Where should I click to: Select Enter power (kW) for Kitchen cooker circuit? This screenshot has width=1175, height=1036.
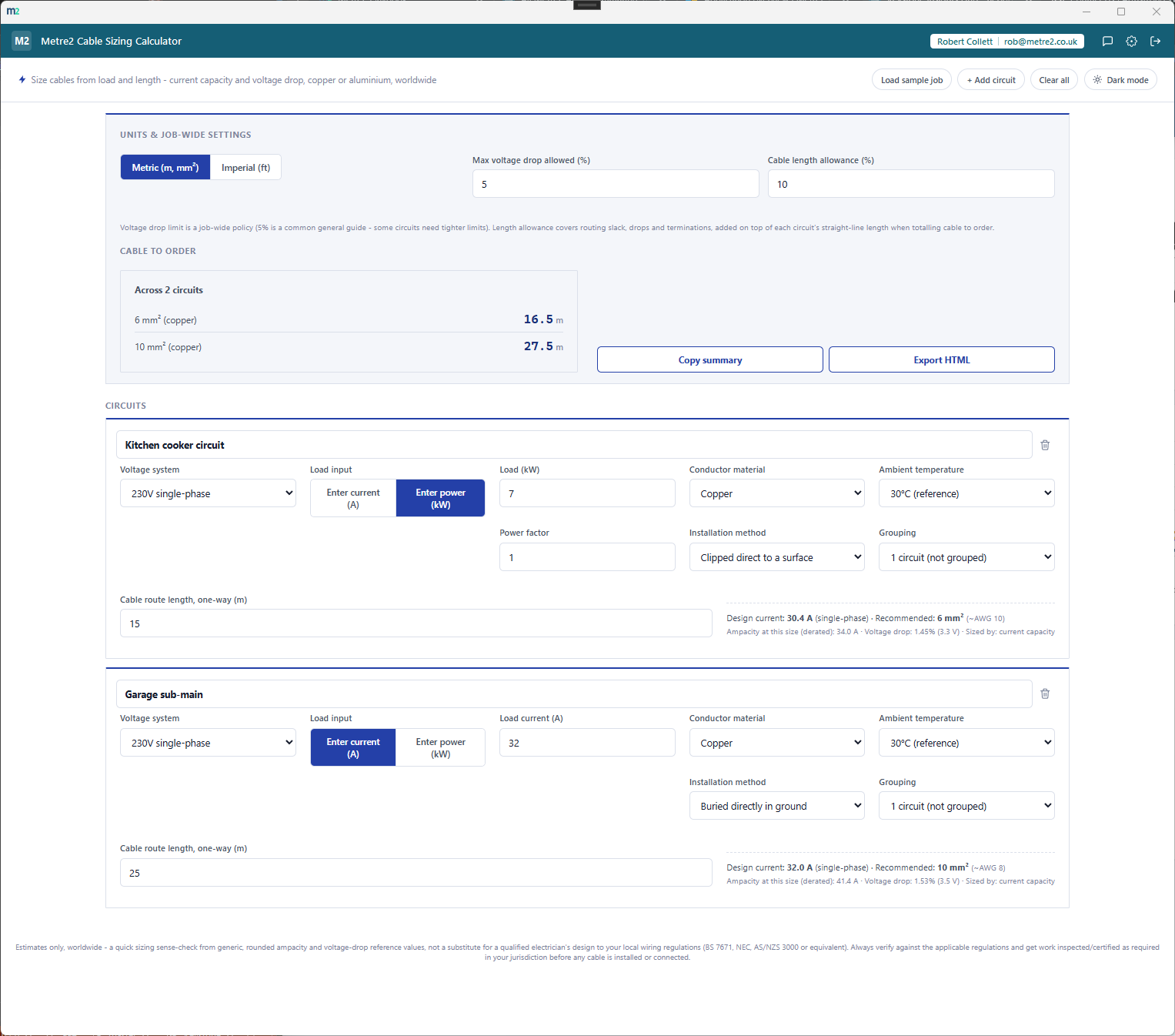(440, 498)
